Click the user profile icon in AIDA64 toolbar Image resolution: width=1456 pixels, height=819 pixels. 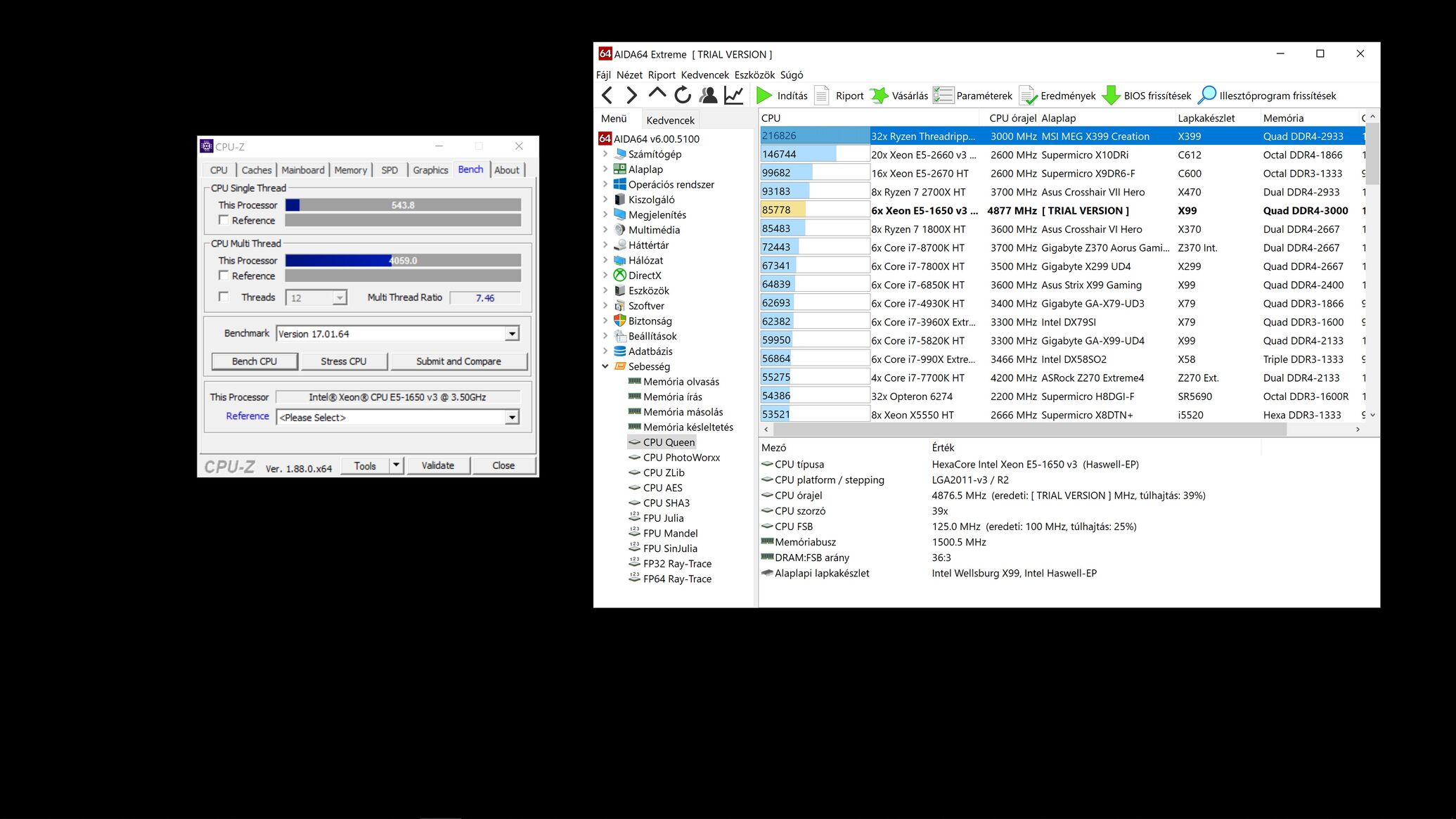click(709, 96)
